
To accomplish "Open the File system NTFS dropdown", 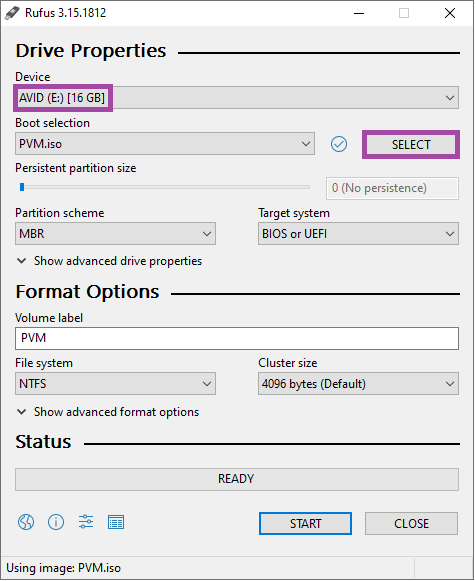I will pos(115,384).
